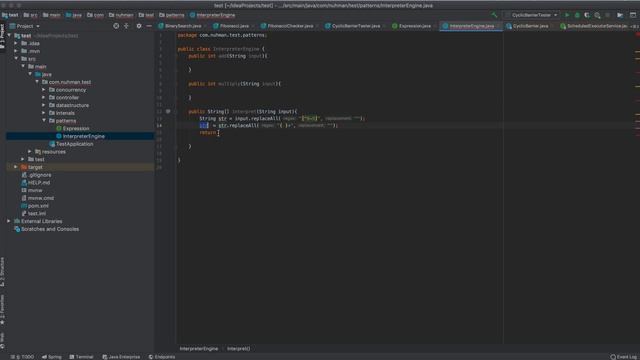
Task: Switch to Fibonacci.java tab
Action: pos(234,26)
